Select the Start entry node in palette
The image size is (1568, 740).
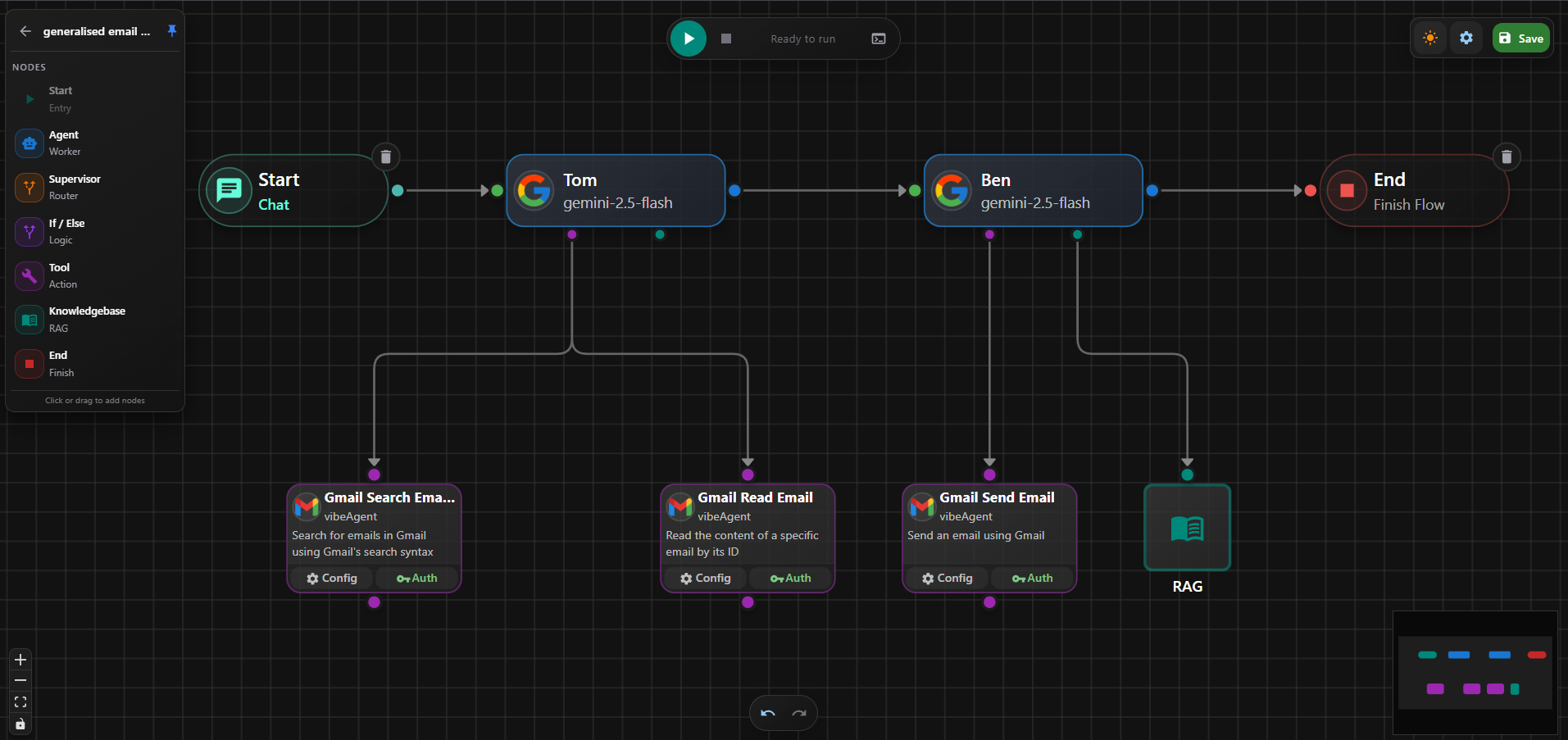pos(95,99)
